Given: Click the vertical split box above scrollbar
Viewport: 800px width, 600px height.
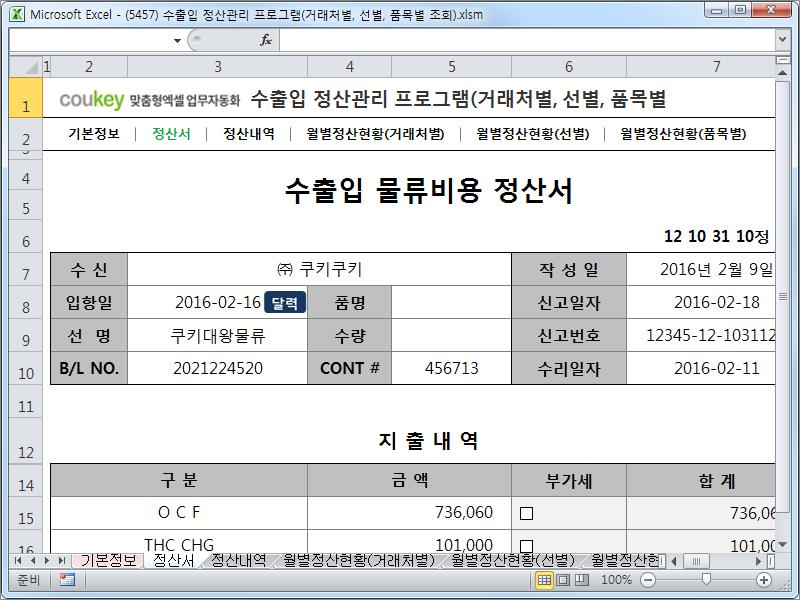Looking at the screenshot, I should coord(782,60).
